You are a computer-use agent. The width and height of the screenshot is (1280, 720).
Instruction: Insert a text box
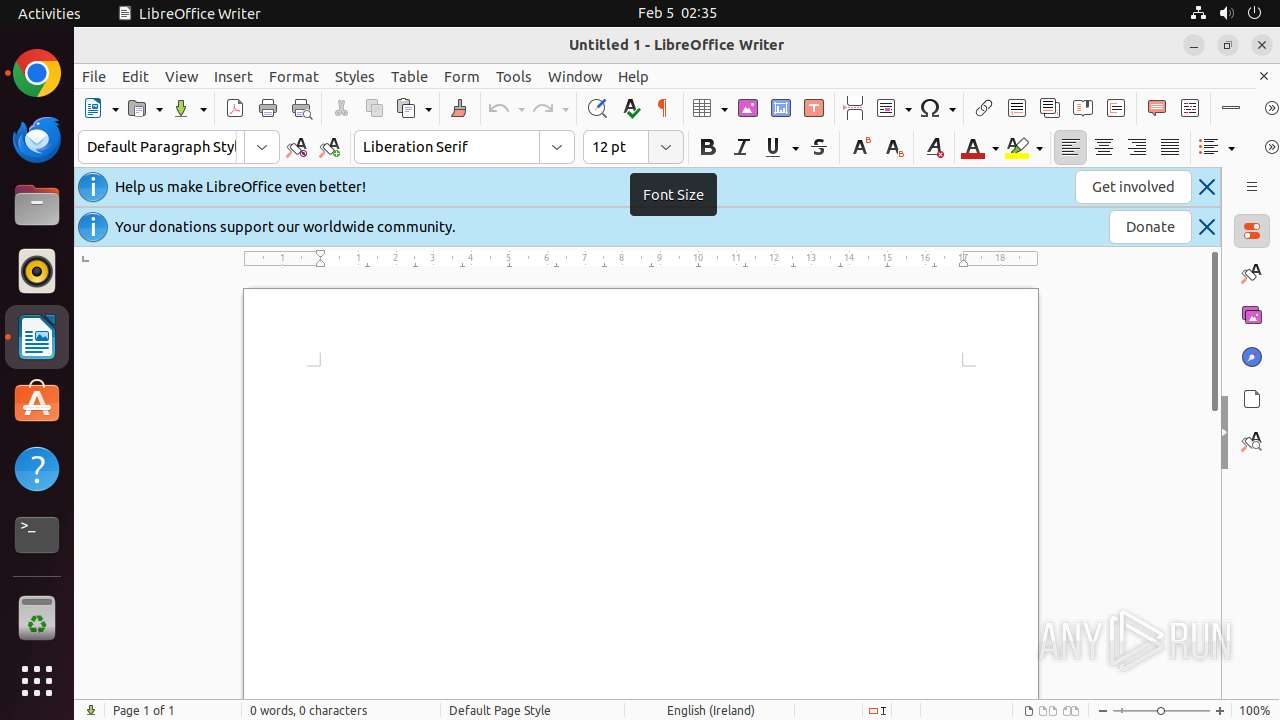(814, 109)
